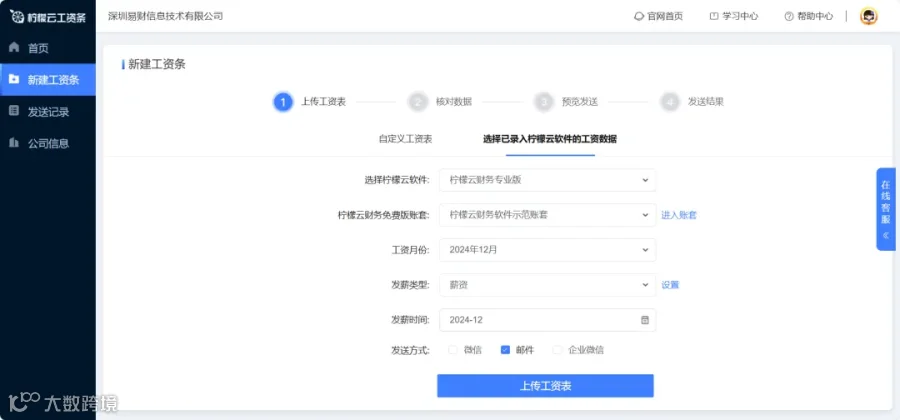Uncheck the 邮件 send method checkbox
This screenshot has width=900, height=420.
[505, 349]
